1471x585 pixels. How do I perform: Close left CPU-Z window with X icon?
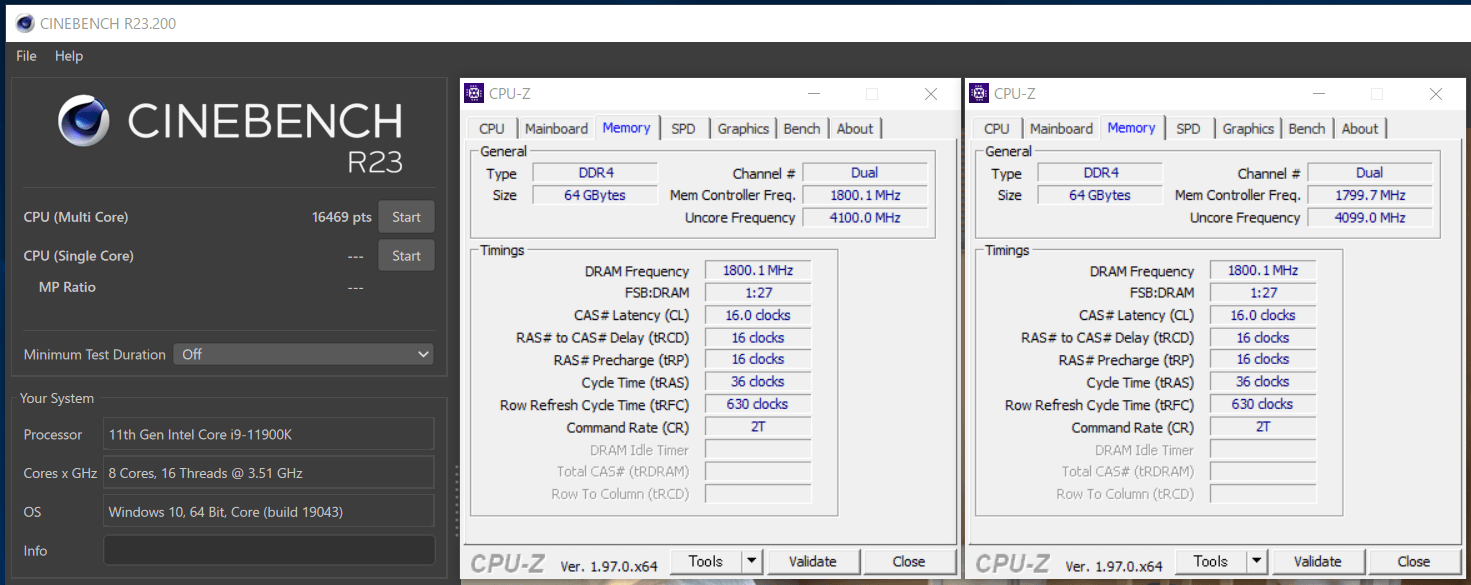[x=931, y=94]
